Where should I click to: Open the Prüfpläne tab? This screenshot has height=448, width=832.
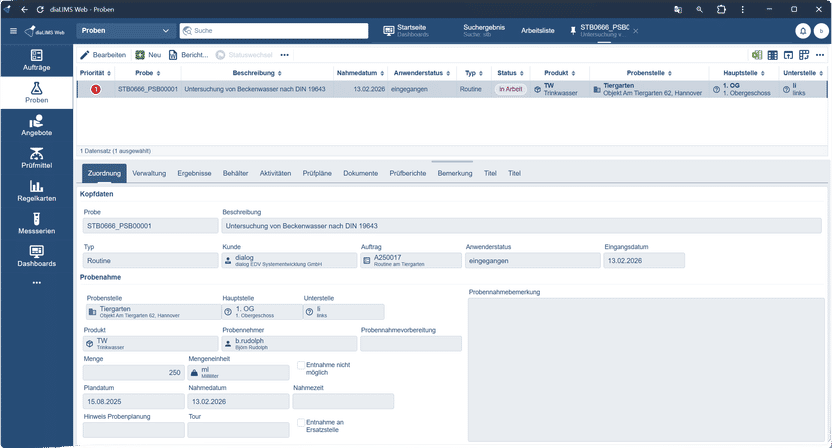pos(317,173)
